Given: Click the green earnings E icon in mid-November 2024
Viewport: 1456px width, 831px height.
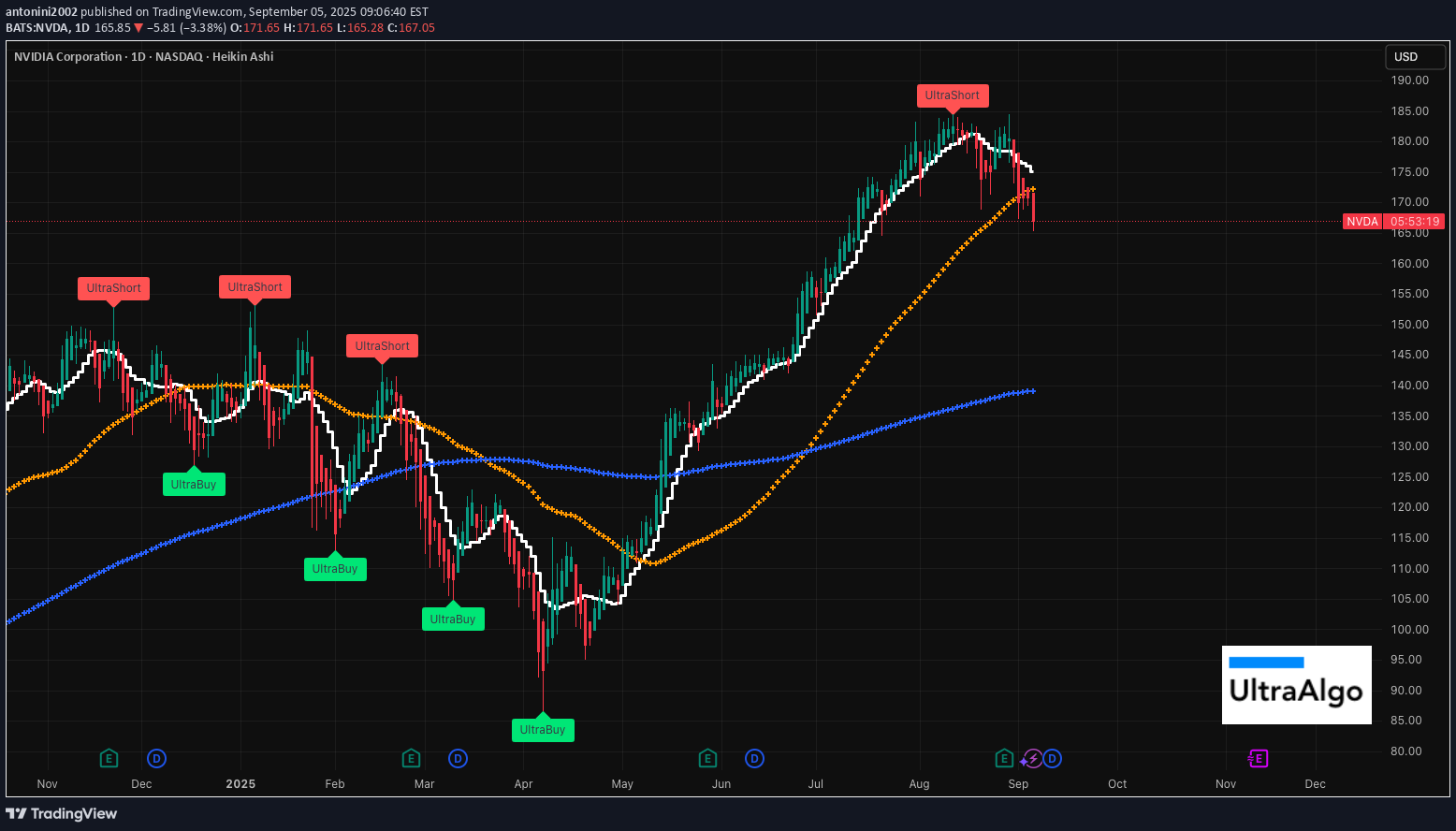Looking at the screenshot, I should 109,758.
